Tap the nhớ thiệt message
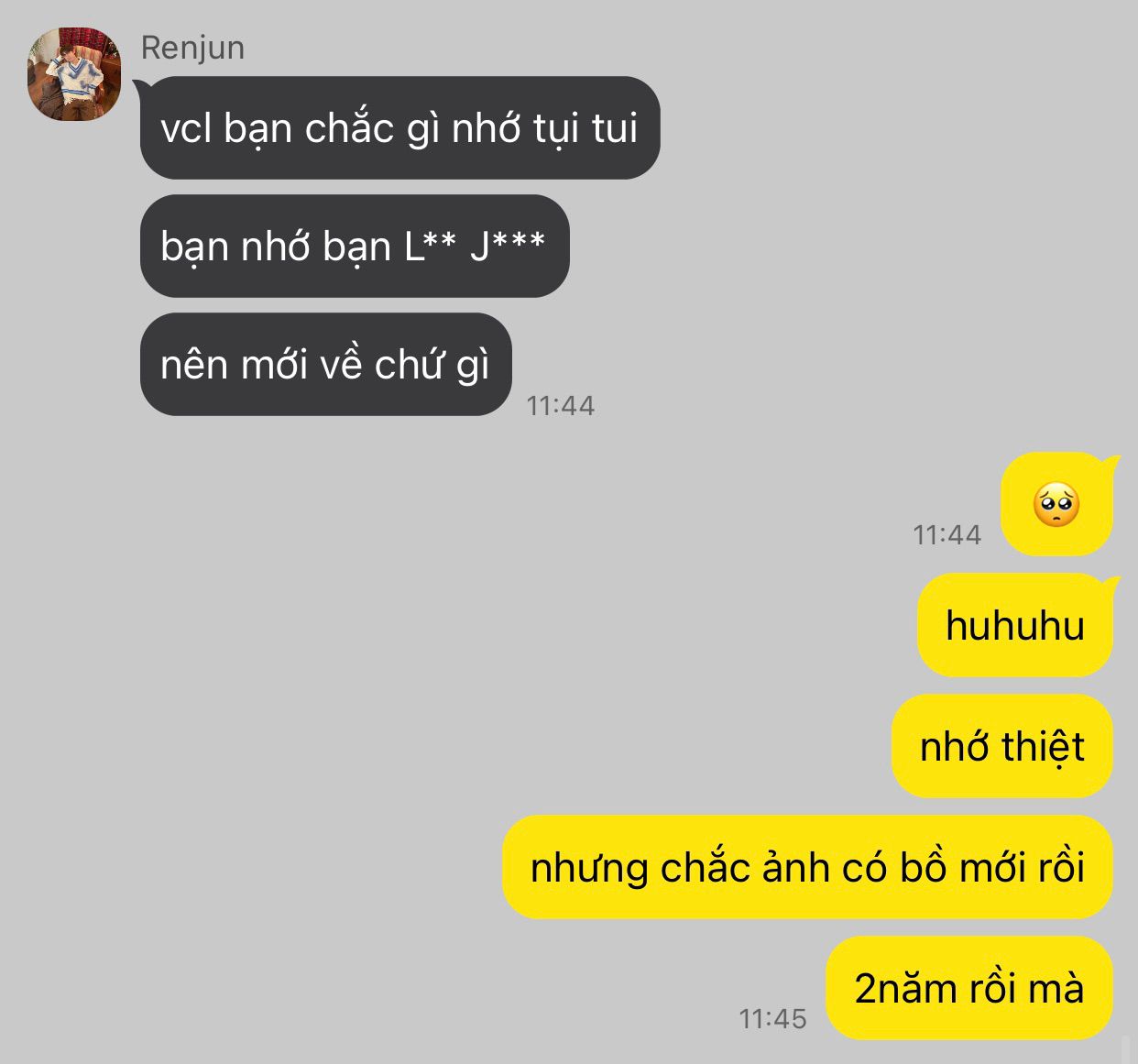Viewport: 1138px width, 1064px height. click(1002, 746)
